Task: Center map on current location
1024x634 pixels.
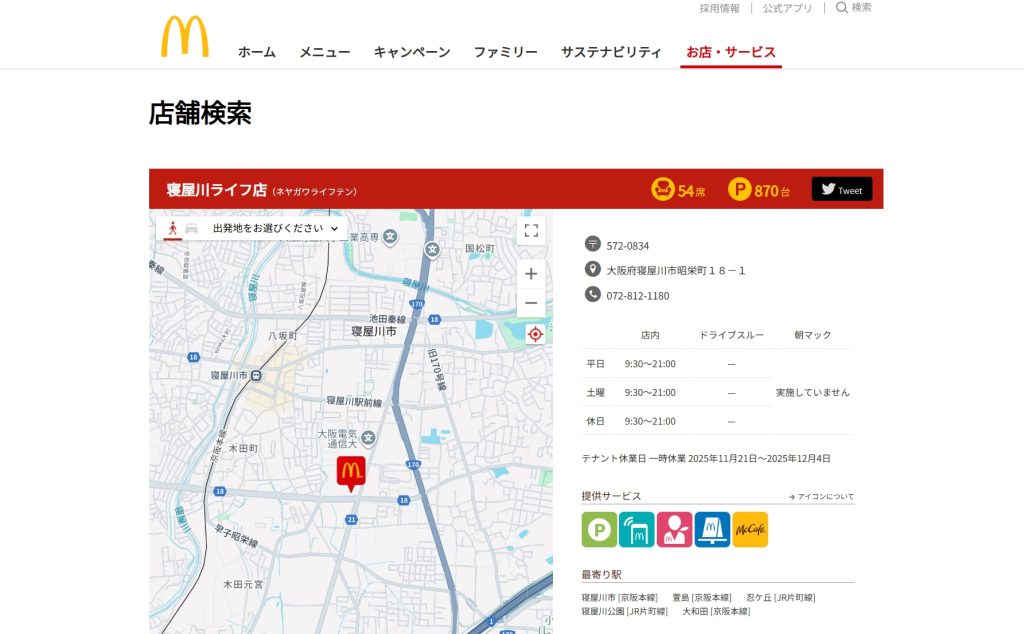Action: pos(534,334)
